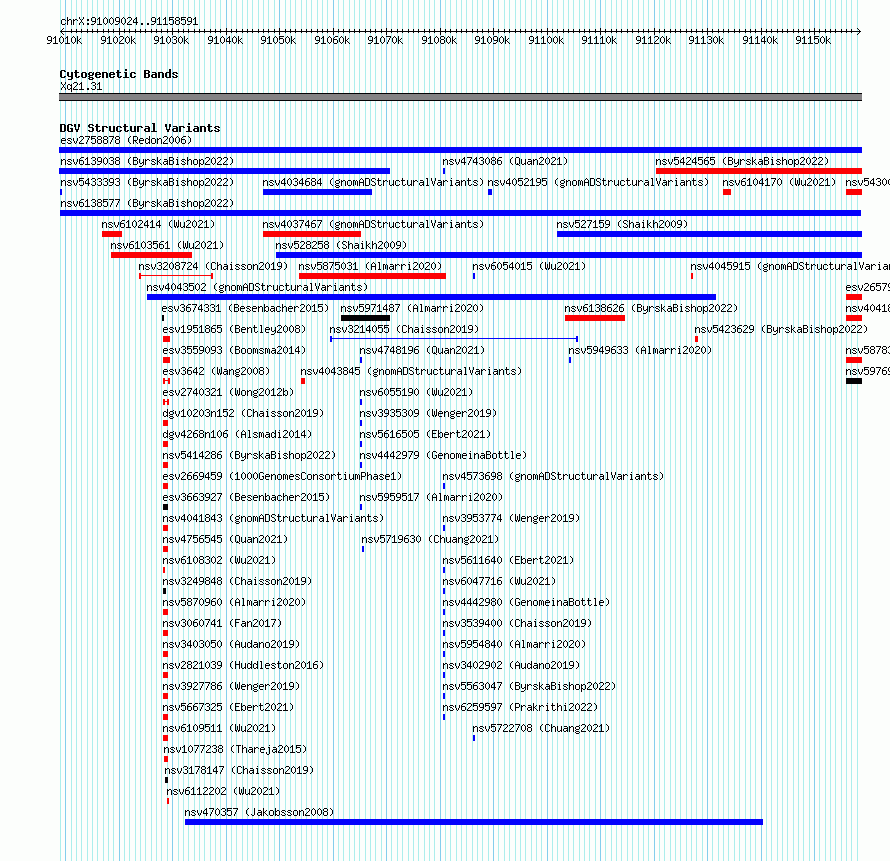The width and height of the screenshot is (890, 861).
Task: Select the blue bar under esv2758878
Action: 460,150
